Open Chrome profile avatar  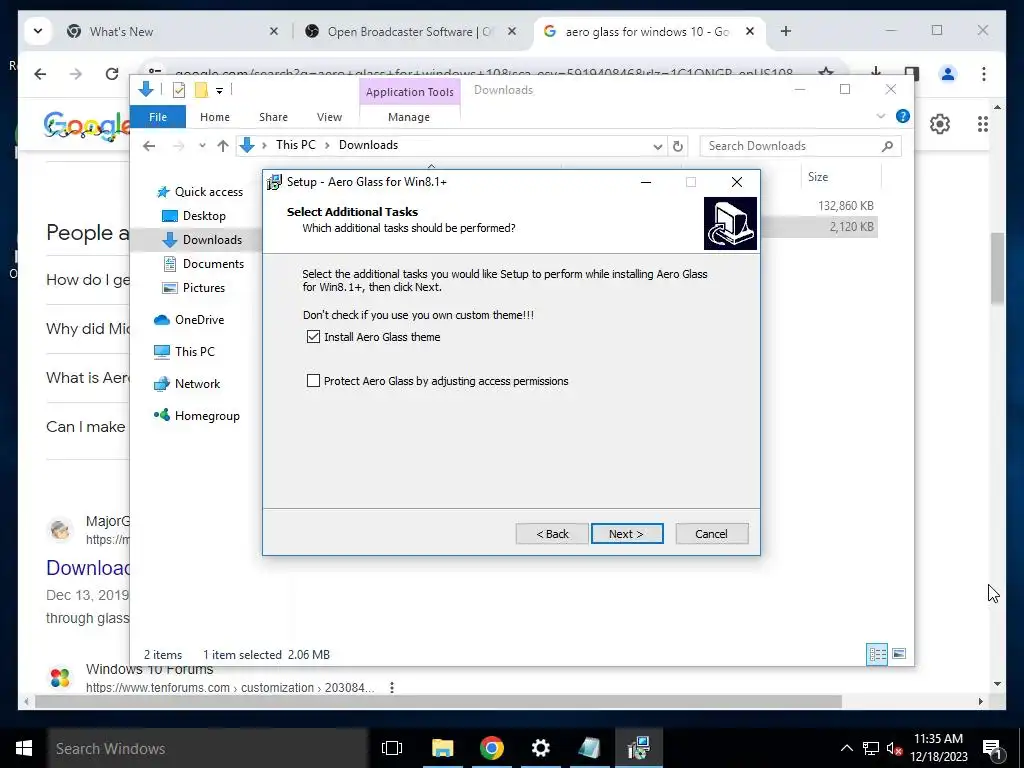click(x=948, y=74)
